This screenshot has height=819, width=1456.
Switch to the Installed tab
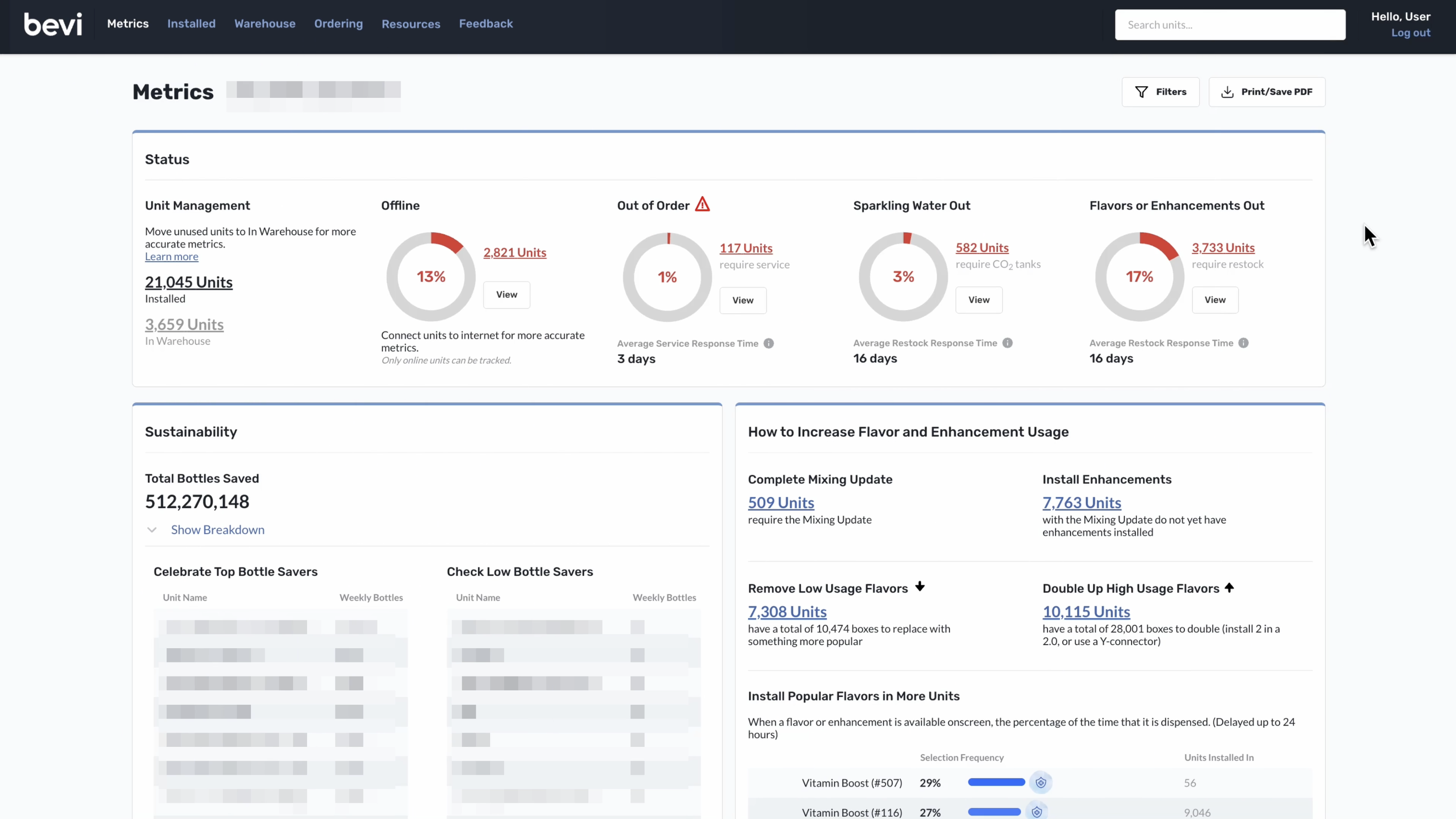(191, 24)
